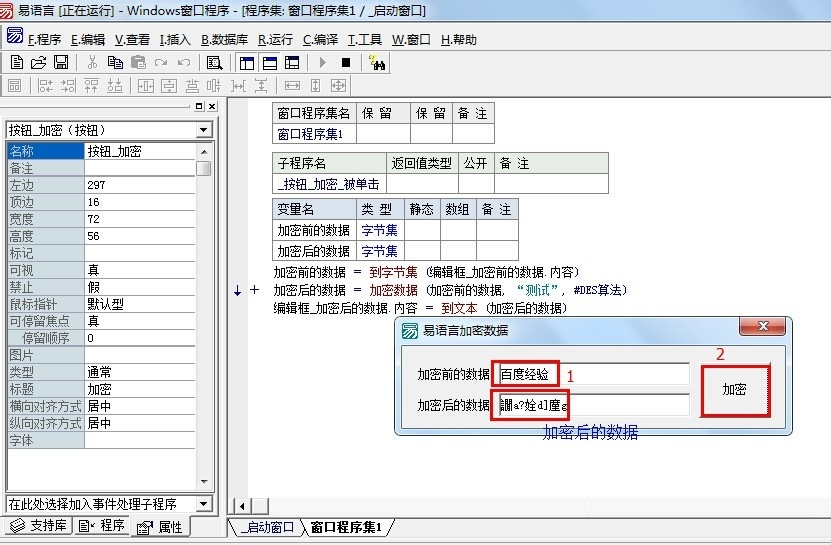Open the V.查看 menu
The image size is (831, 545).
click(132, 40)
